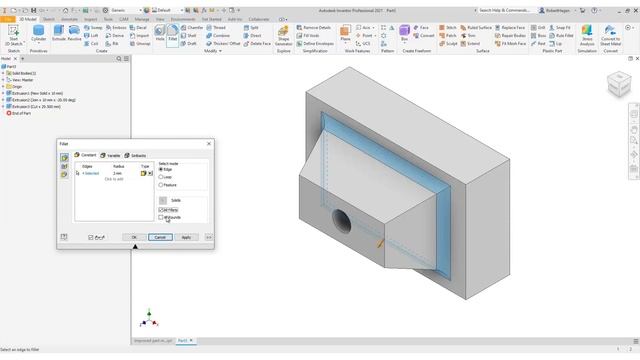Switch to the Constant fillet tab
This screenshot has width=640, height=360.
pos(85,155)
